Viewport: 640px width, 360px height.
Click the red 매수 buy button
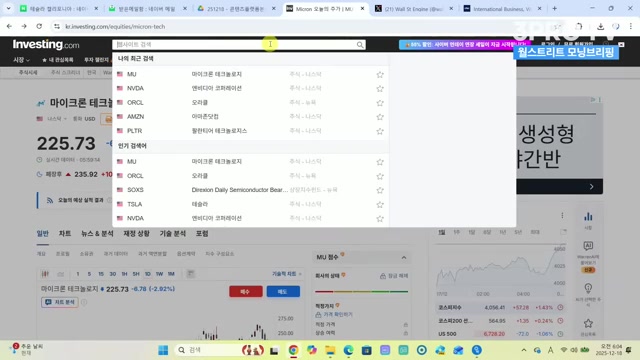246,291
